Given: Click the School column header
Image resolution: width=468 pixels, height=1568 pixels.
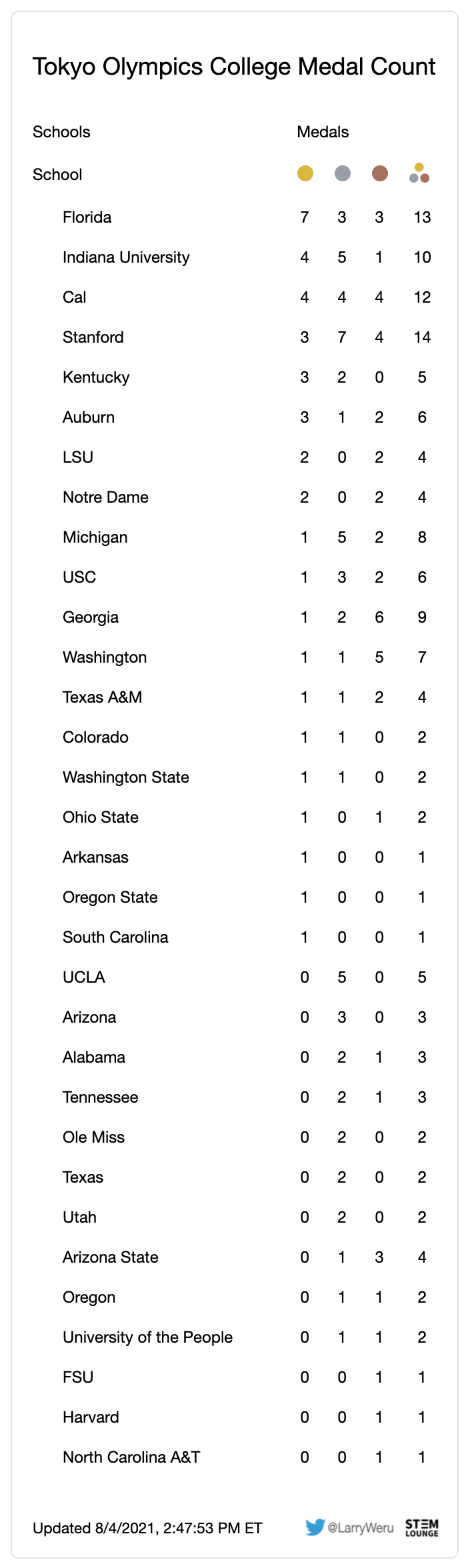Looking at the screenshot, I should [x=57, y=175].
